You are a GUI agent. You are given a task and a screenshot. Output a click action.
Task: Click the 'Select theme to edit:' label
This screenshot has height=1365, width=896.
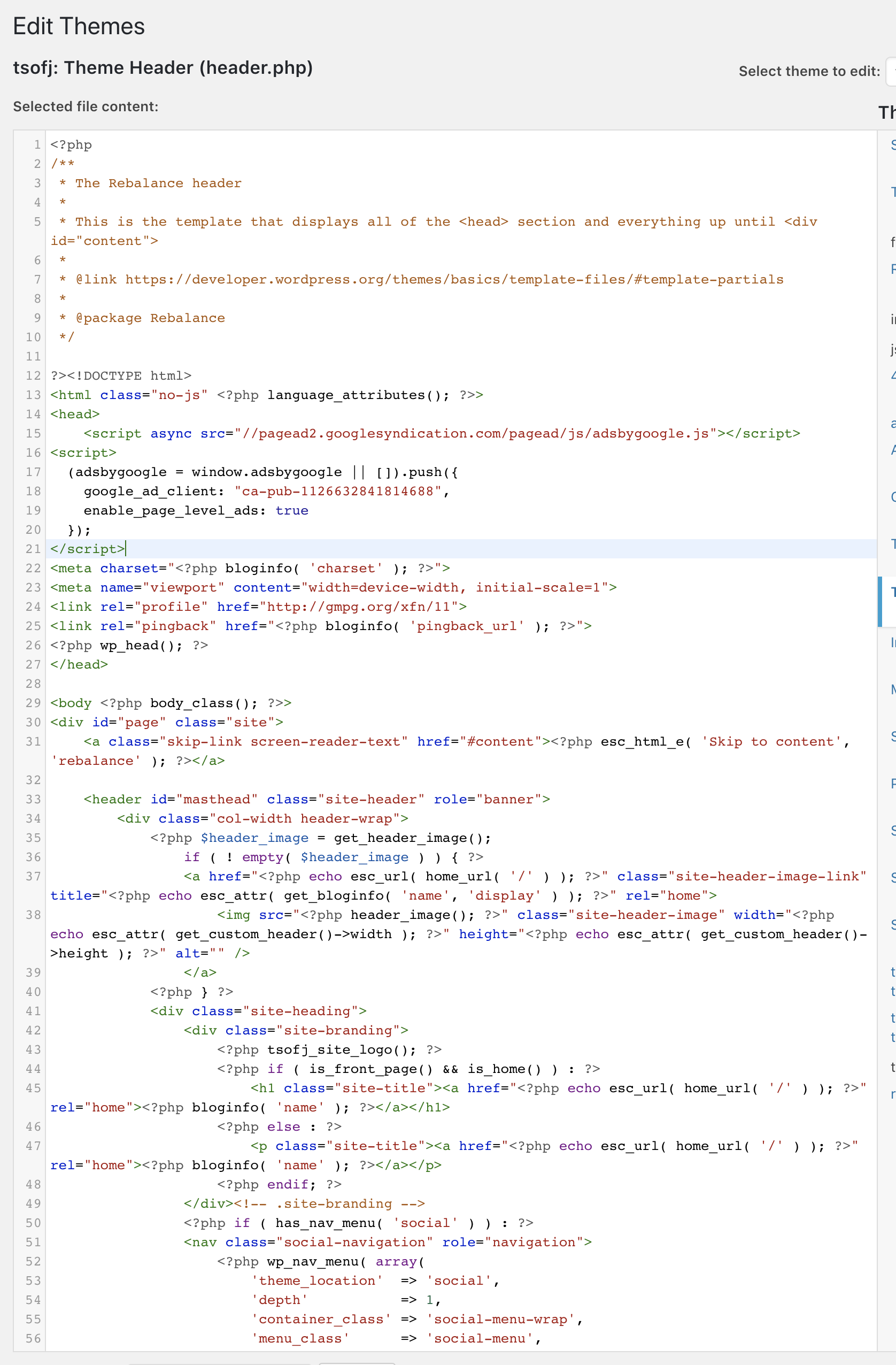(809, 71)
